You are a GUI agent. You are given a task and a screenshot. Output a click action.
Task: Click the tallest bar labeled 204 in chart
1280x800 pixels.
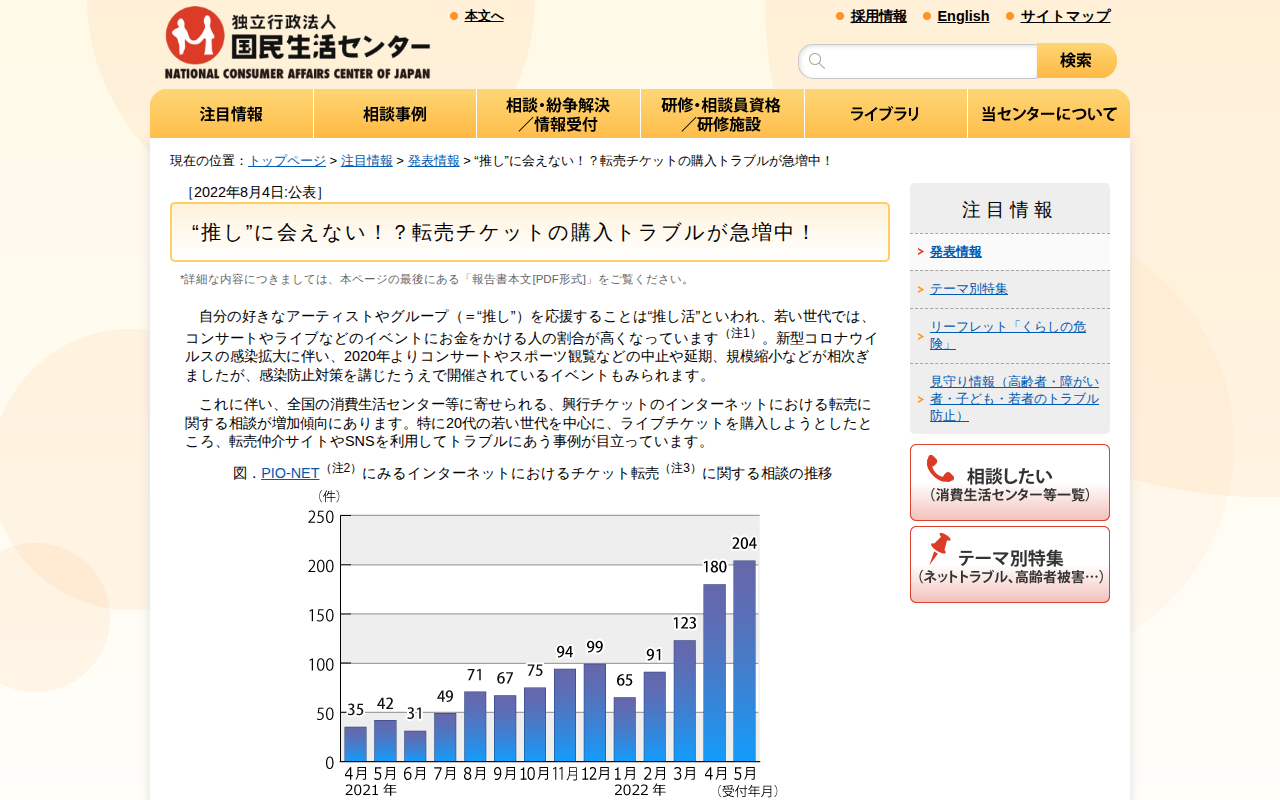742,660
